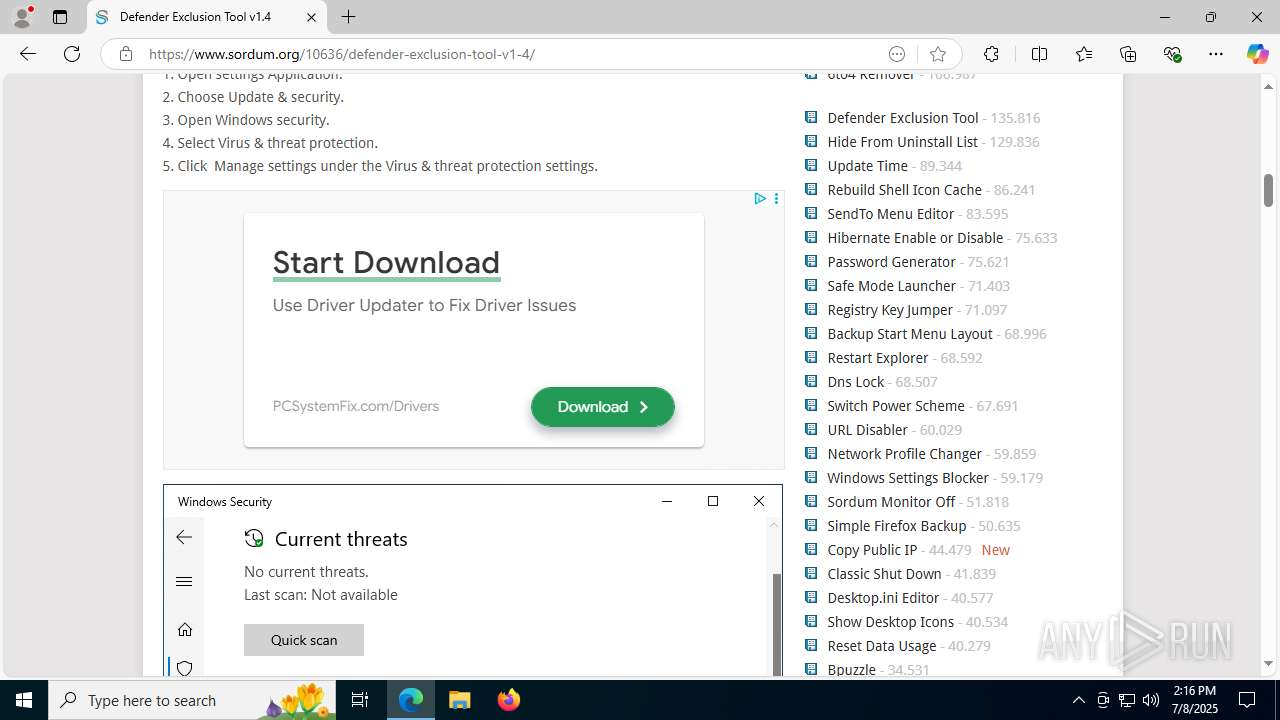The width and height of the screenshot is (1280, 720).
Task: Open the browser profile icon
Action: [22, 17]
